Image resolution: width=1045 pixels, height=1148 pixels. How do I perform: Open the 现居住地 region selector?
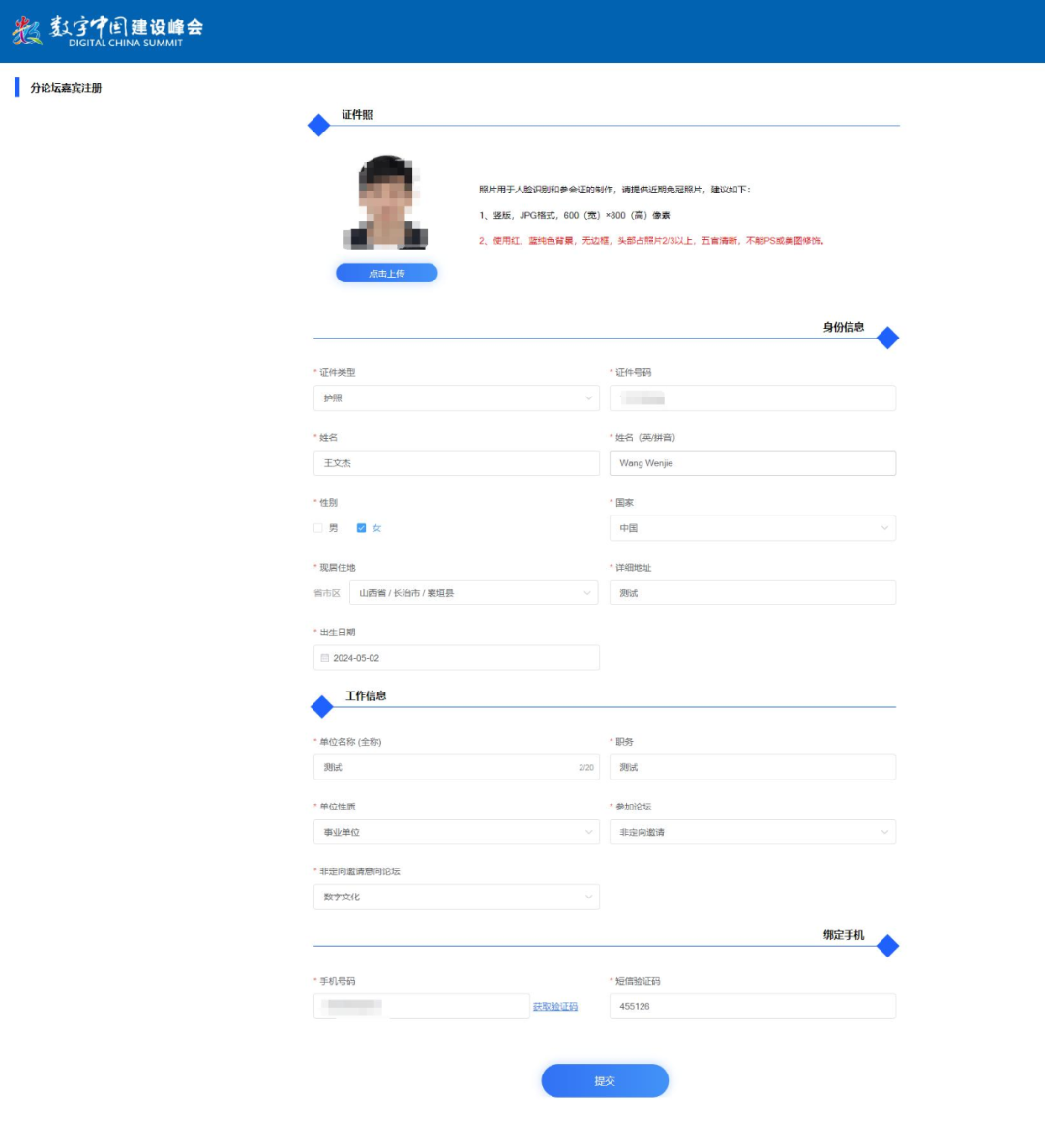tap(473, 593)
